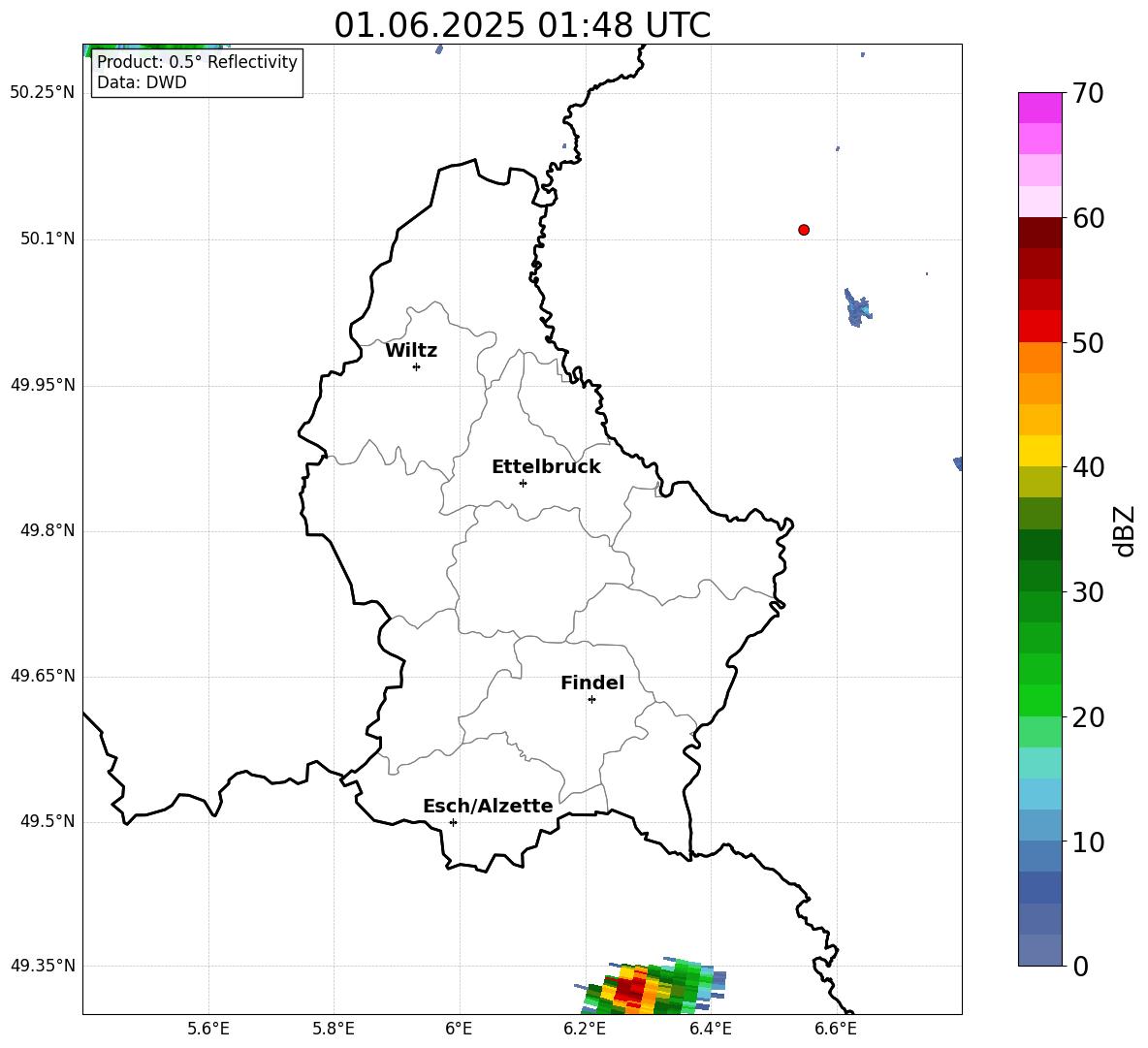
Task: Click the dark red band below 60 dBZ
Action: point(1039,233)
